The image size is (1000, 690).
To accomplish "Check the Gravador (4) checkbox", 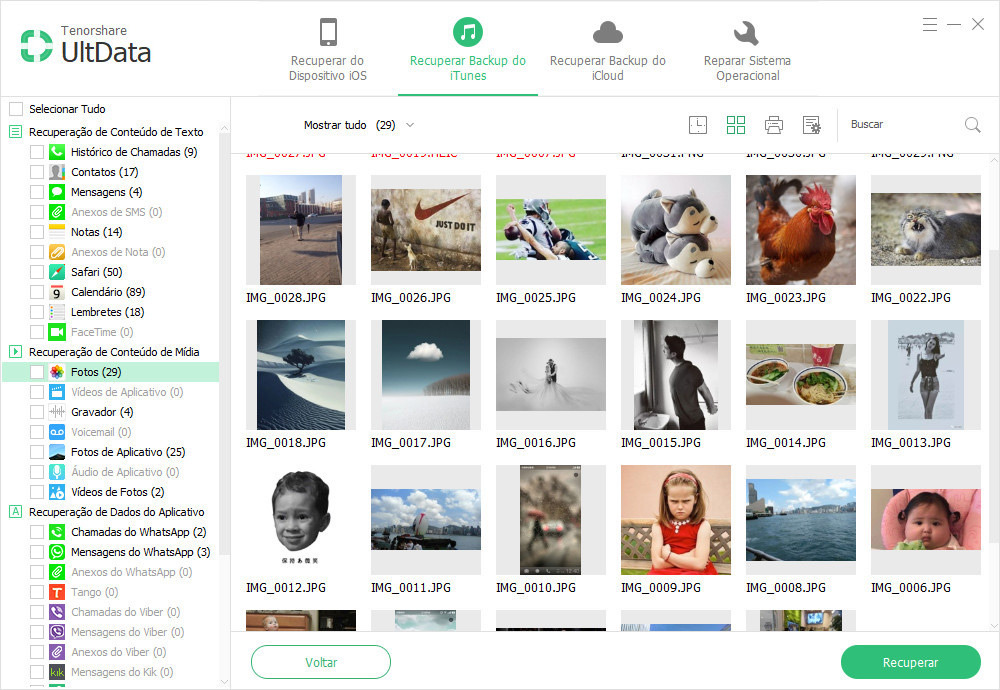I will click(37, 412).
